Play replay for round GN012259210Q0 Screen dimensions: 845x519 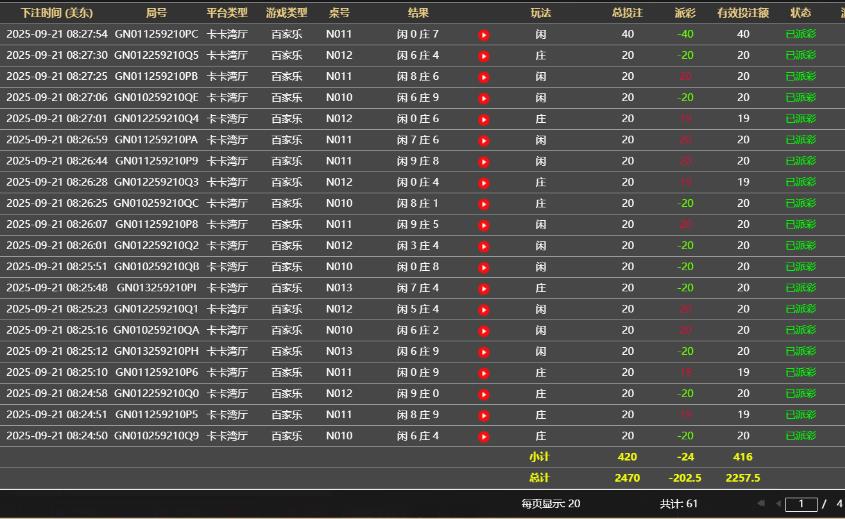click(x=484, y=394)
